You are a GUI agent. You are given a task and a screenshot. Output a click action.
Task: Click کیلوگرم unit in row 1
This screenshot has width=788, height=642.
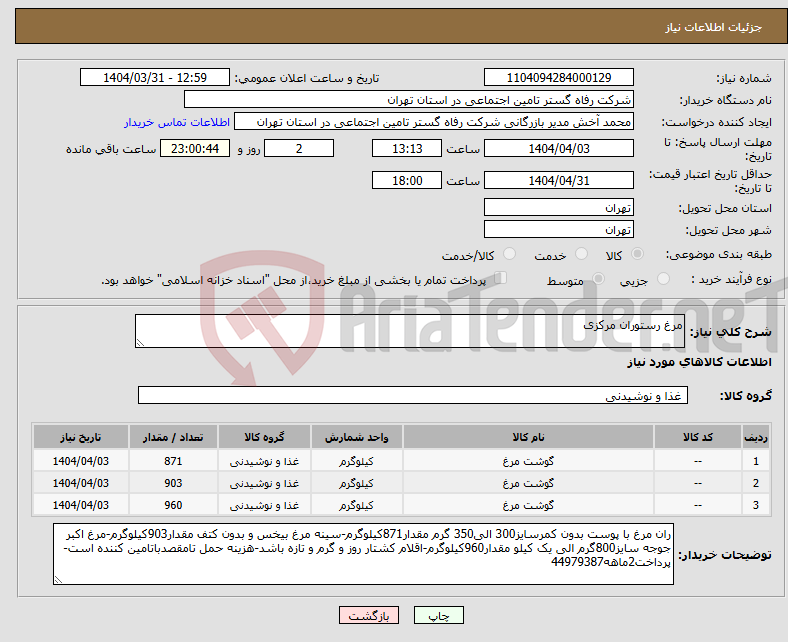356,461
